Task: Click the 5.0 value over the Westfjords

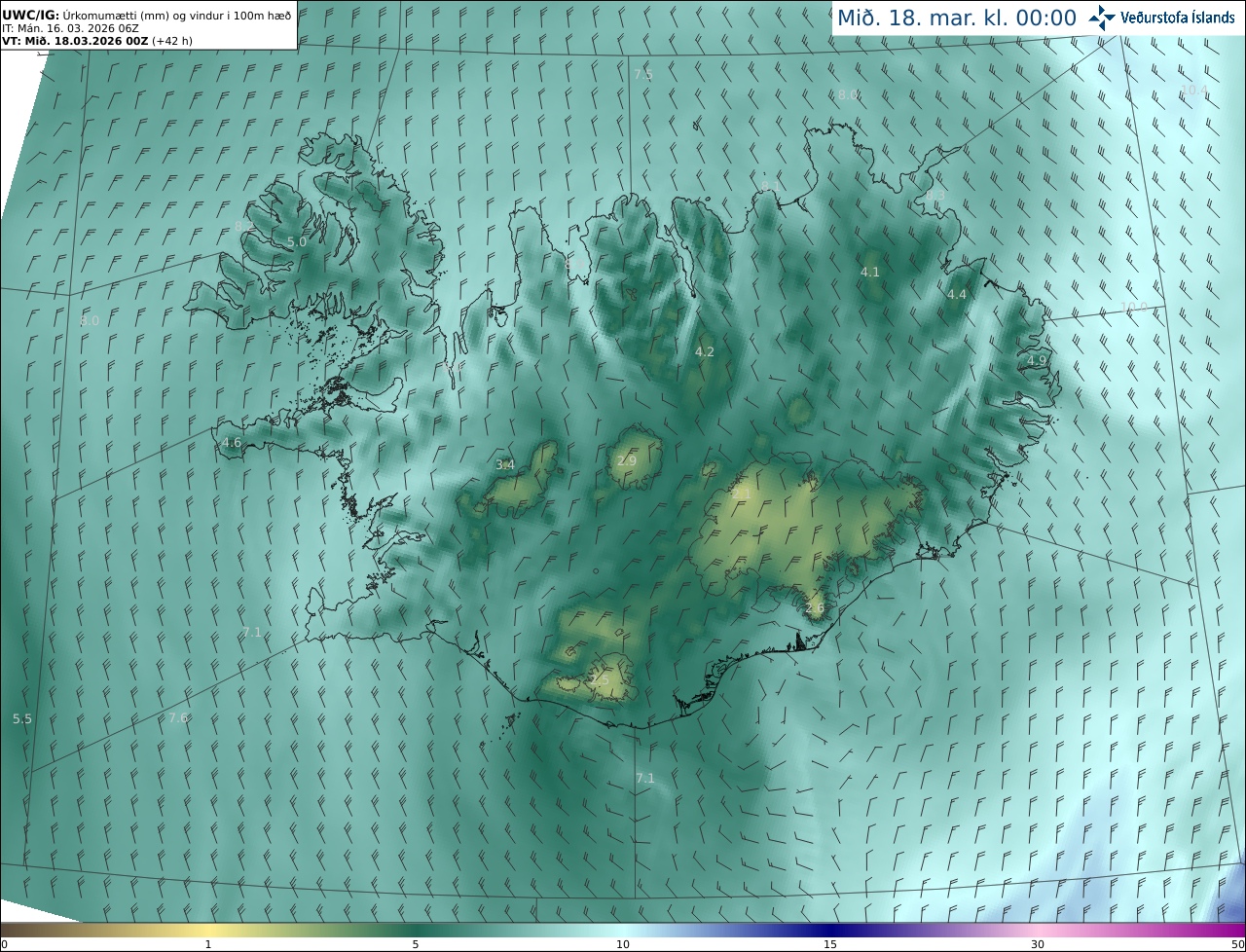Action: pyautogui.click(x=297, y=241)
